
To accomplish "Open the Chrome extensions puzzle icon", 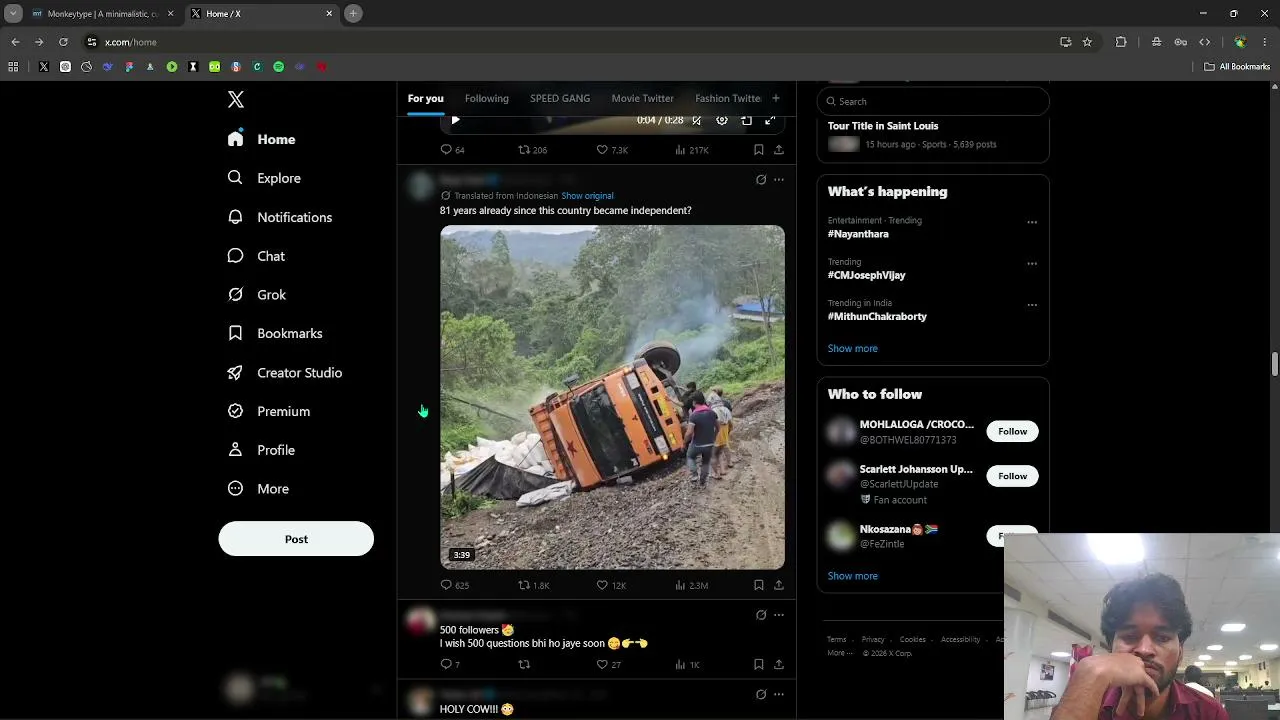I will [1121, 42].
